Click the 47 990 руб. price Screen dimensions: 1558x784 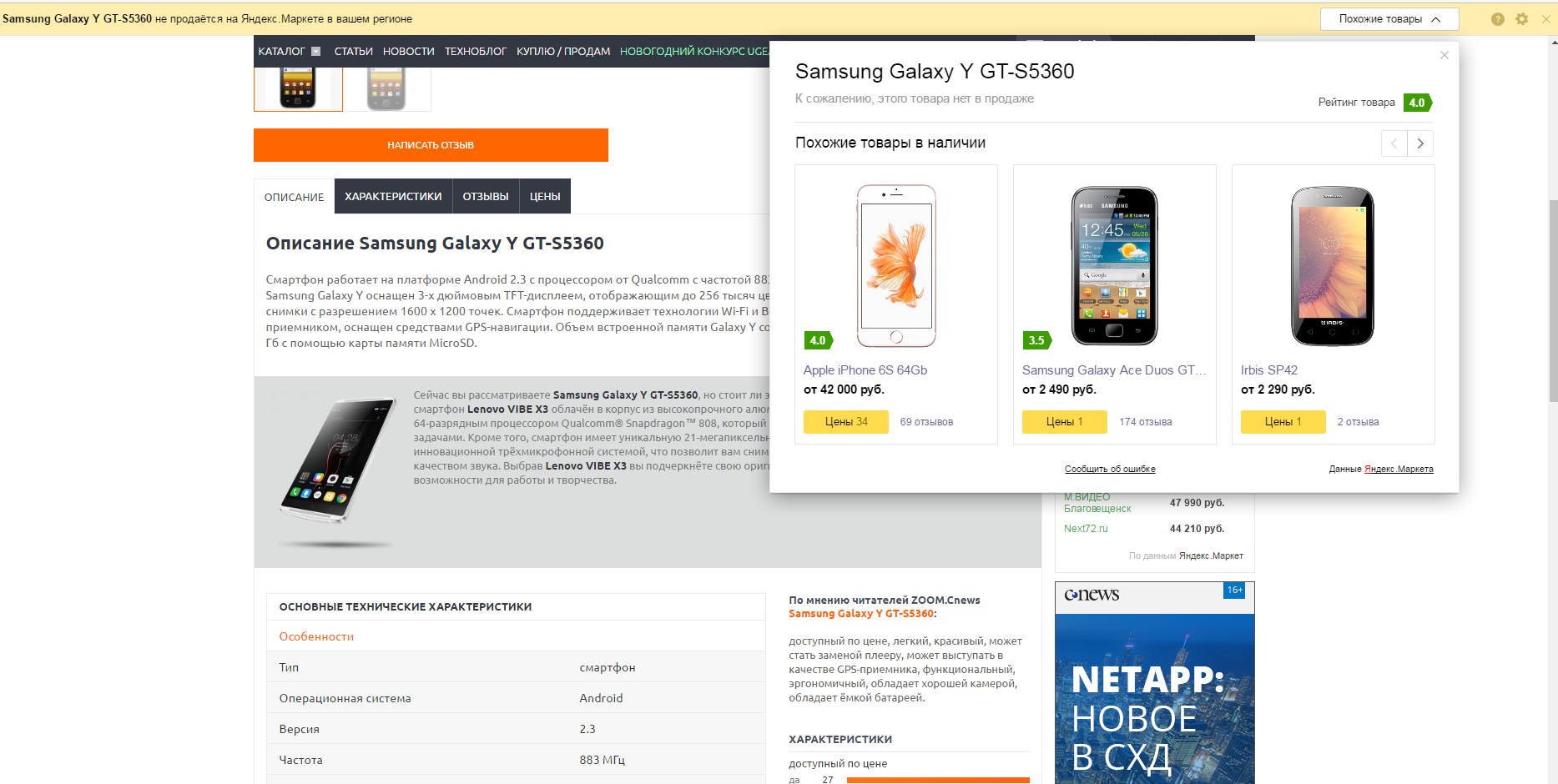point(1197,503)
